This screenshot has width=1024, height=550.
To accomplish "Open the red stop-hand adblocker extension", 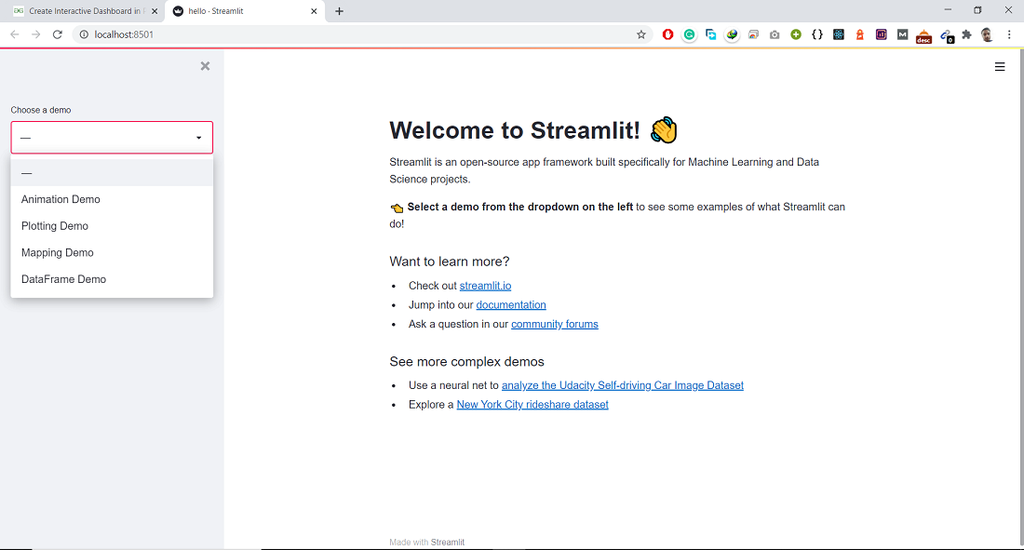I will 667,35.
